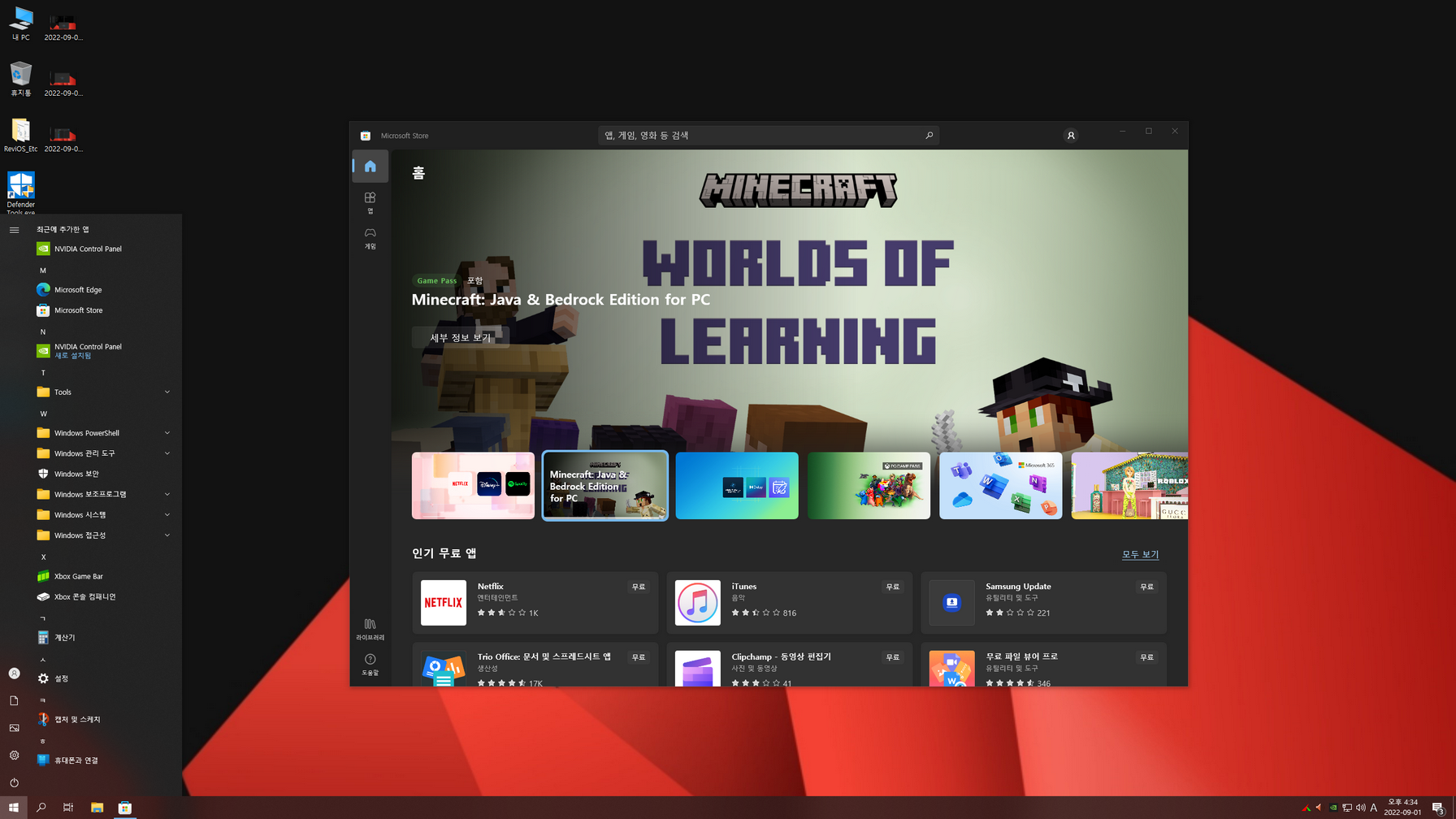Click the 무료 button on Samsung Update card

[x=1146, y=587]
